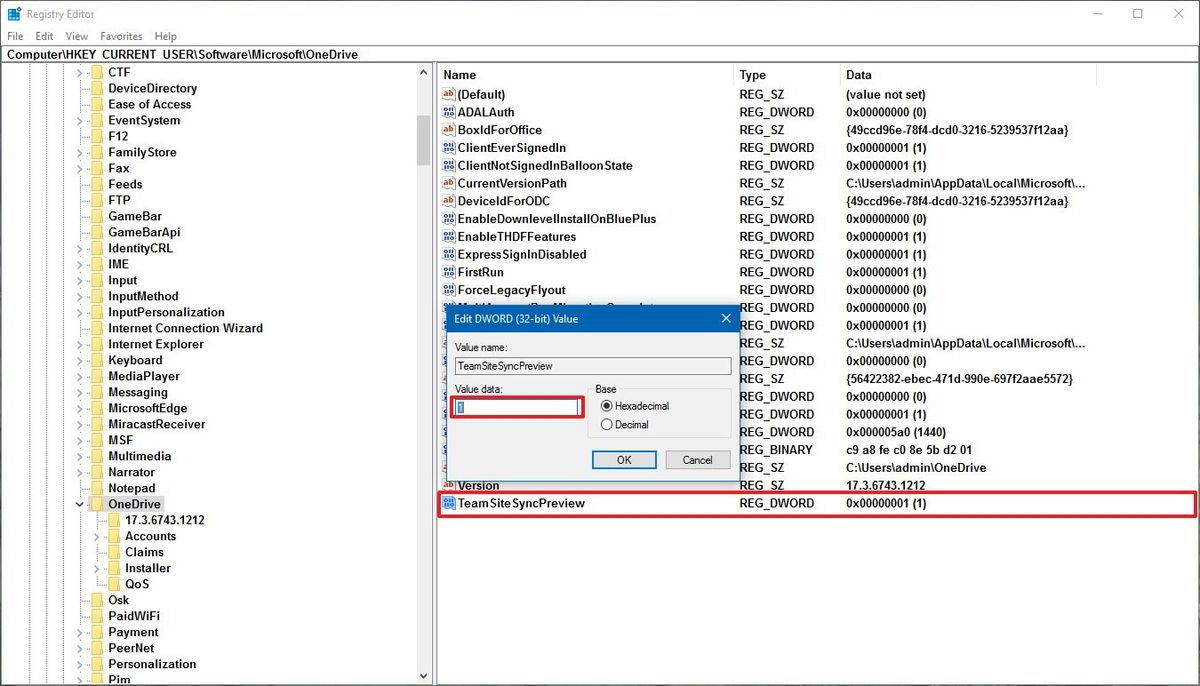Click the OK button in the dialog
The width and height of the screenshot is (1200, 686).
tap(624, 459)
